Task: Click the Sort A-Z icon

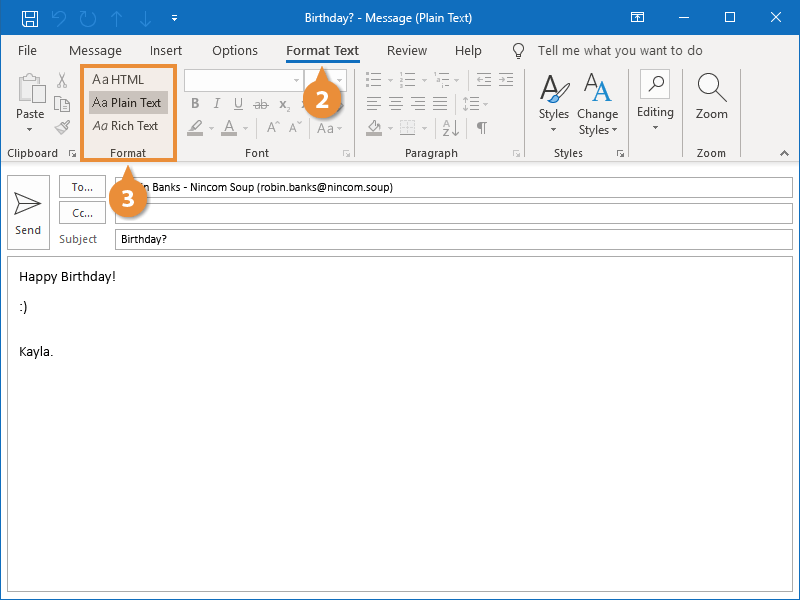Action: [451, 127]
